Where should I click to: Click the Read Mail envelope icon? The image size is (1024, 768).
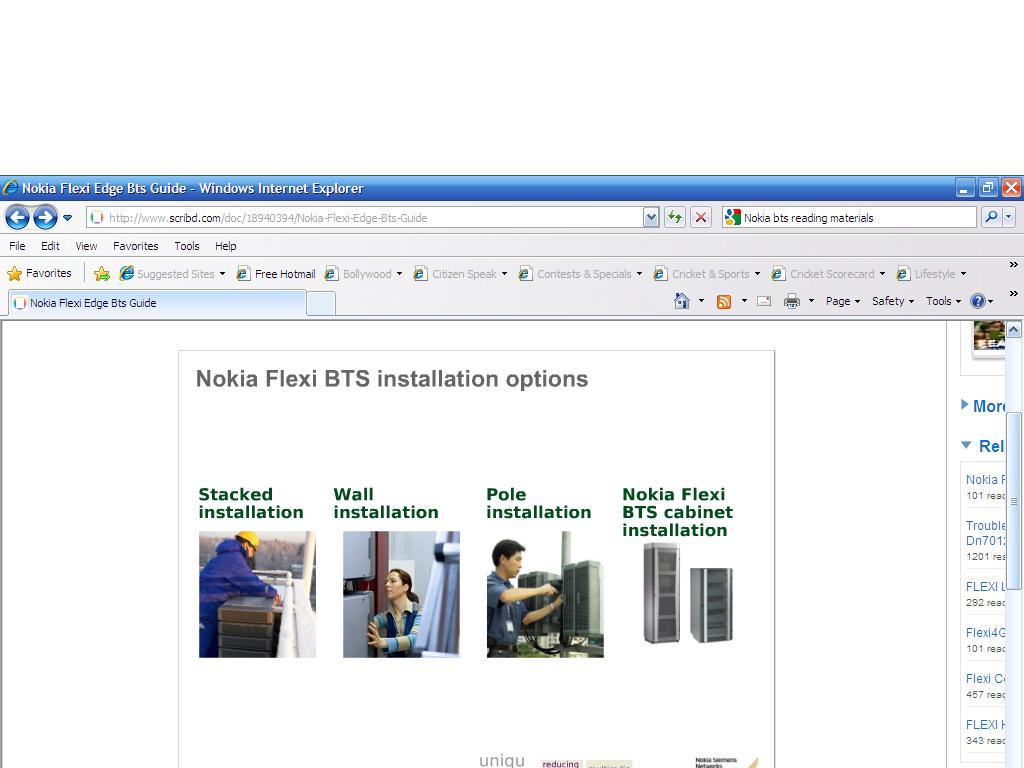click(764, 301)
